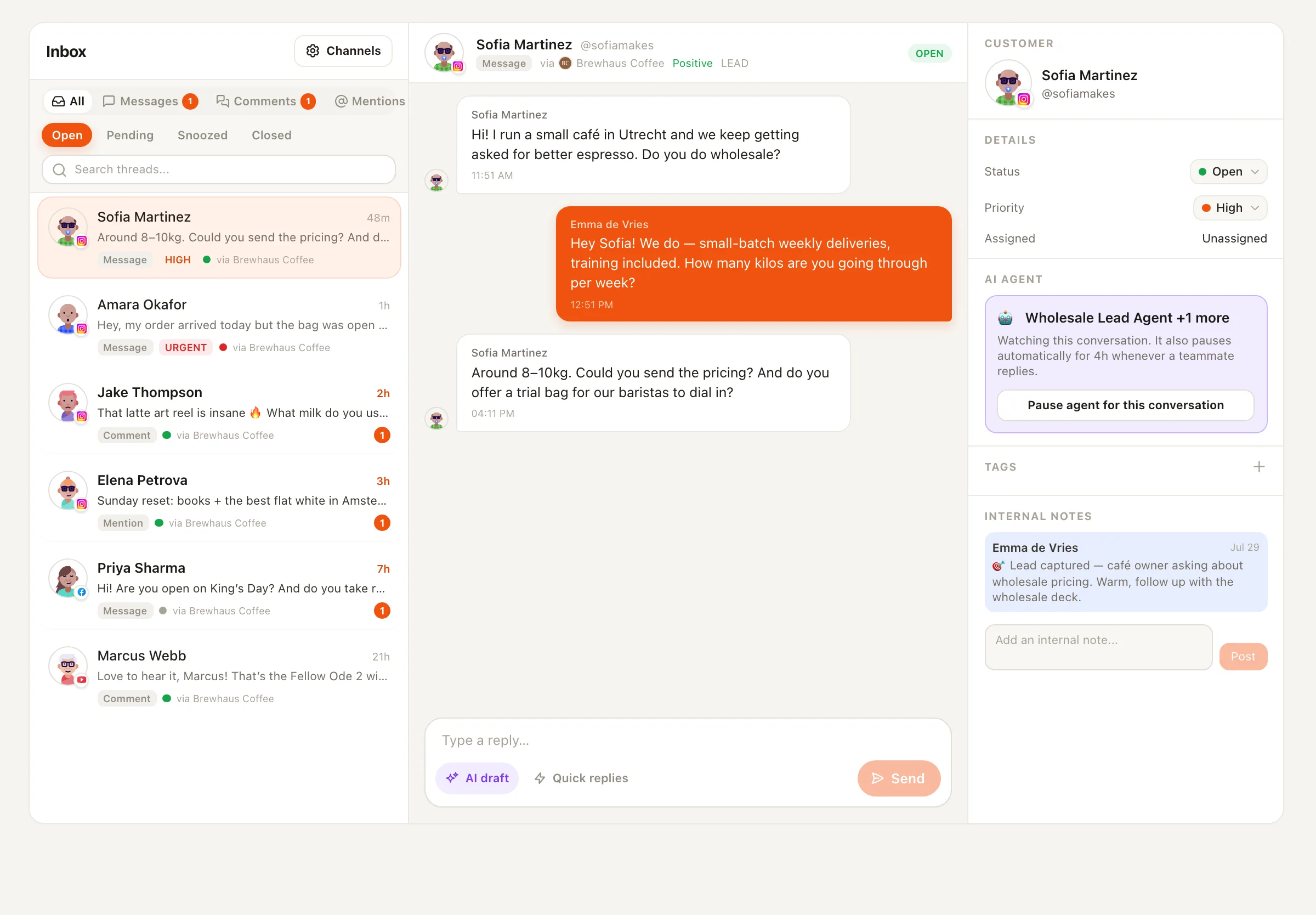Click the URGENT badge on Amara's thread
This screenshot has height=915, width=1316.
186,347
